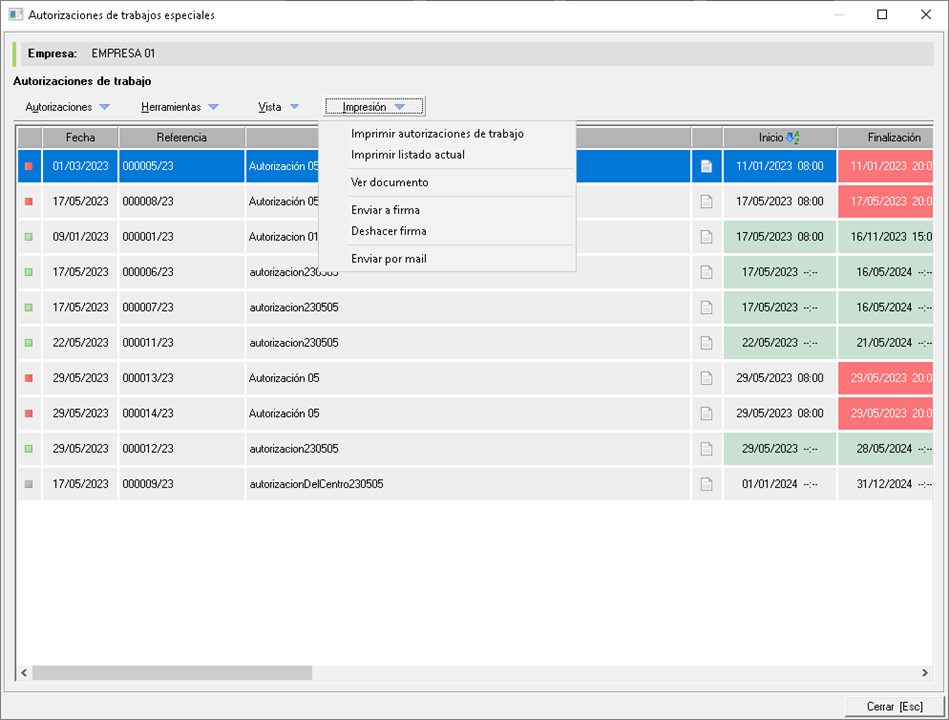Click the red status square of row 000014/23
949x720 pixels.
pyautogui.click(x=28, y=413)
